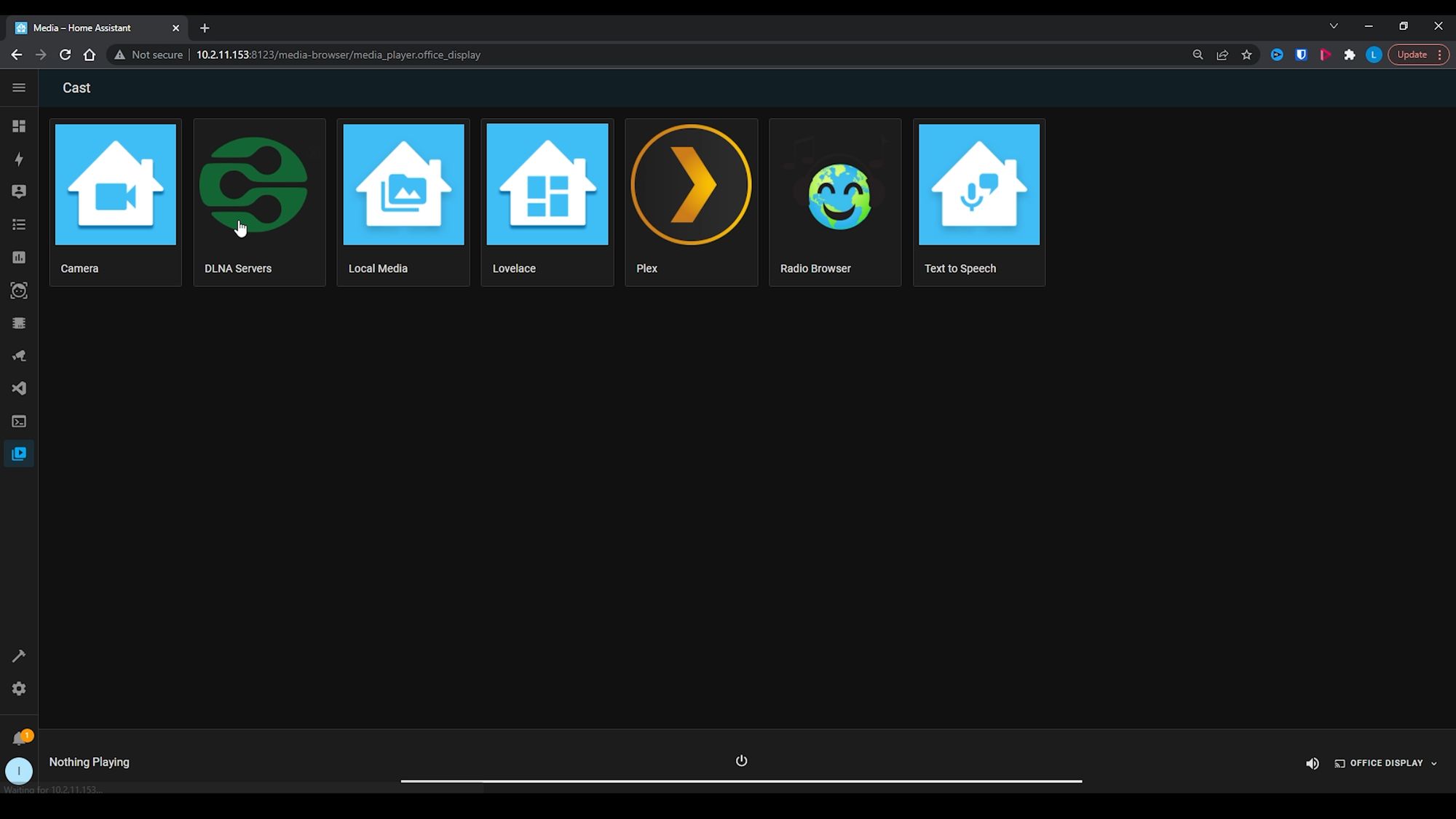The height and width of the screenshot is (819, 1456).
Task: Share this page icon
Action: pyautogui.click(x=1222, y=55)
